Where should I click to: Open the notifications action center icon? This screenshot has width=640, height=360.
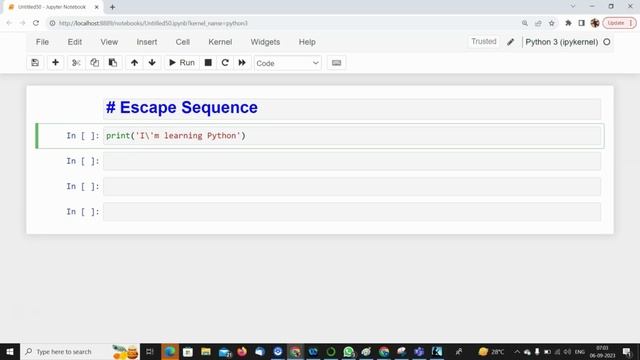pos(627,351)
